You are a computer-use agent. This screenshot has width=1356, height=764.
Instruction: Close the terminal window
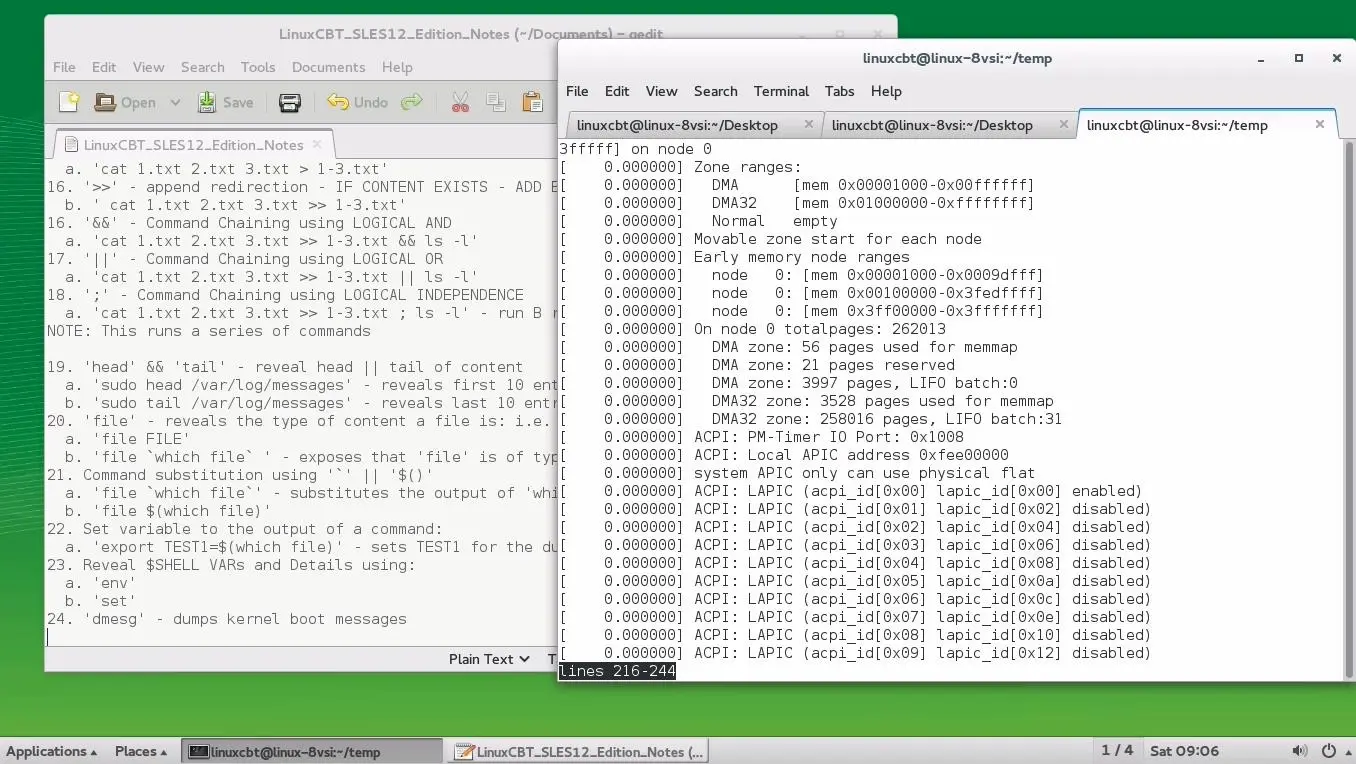[x=1336, y=58]
